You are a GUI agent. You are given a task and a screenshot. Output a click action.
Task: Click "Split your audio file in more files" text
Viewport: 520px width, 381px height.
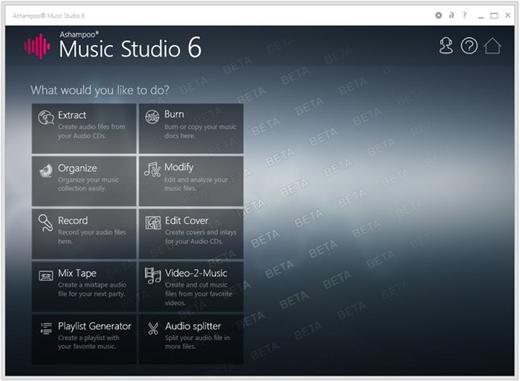(197, 342)
